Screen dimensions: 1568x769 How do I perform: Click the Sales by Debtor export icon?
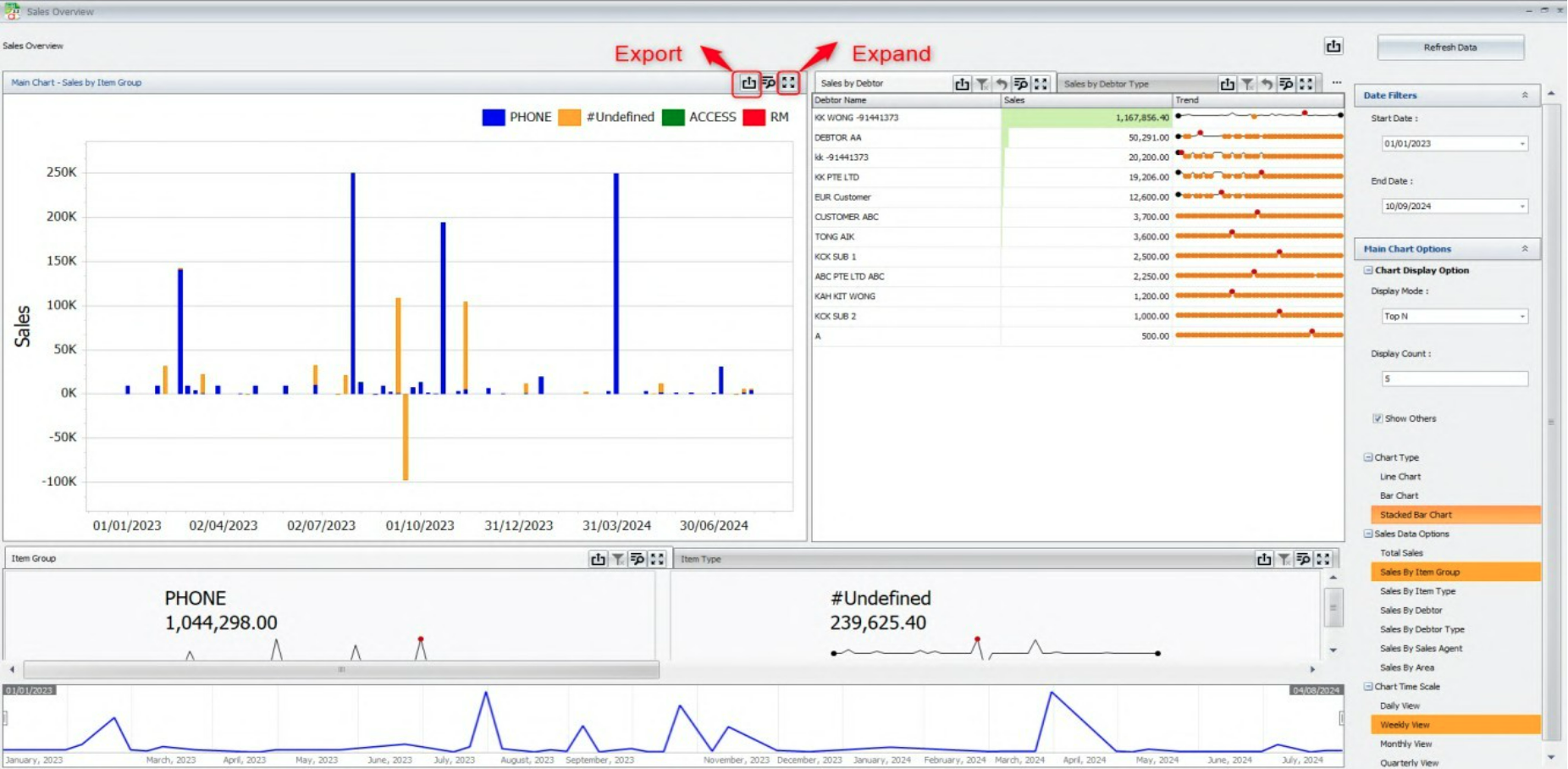point(962,84)
